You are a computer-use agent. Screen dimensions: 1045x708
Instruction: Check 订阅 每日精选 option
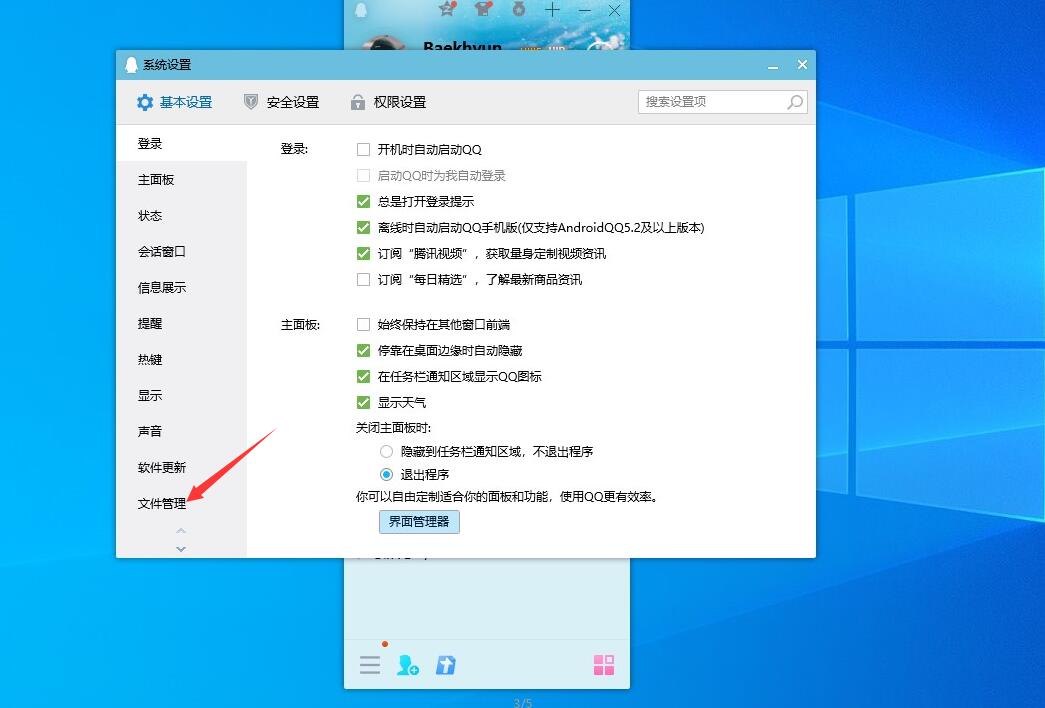pyautogui.click(x=363, y=279)
